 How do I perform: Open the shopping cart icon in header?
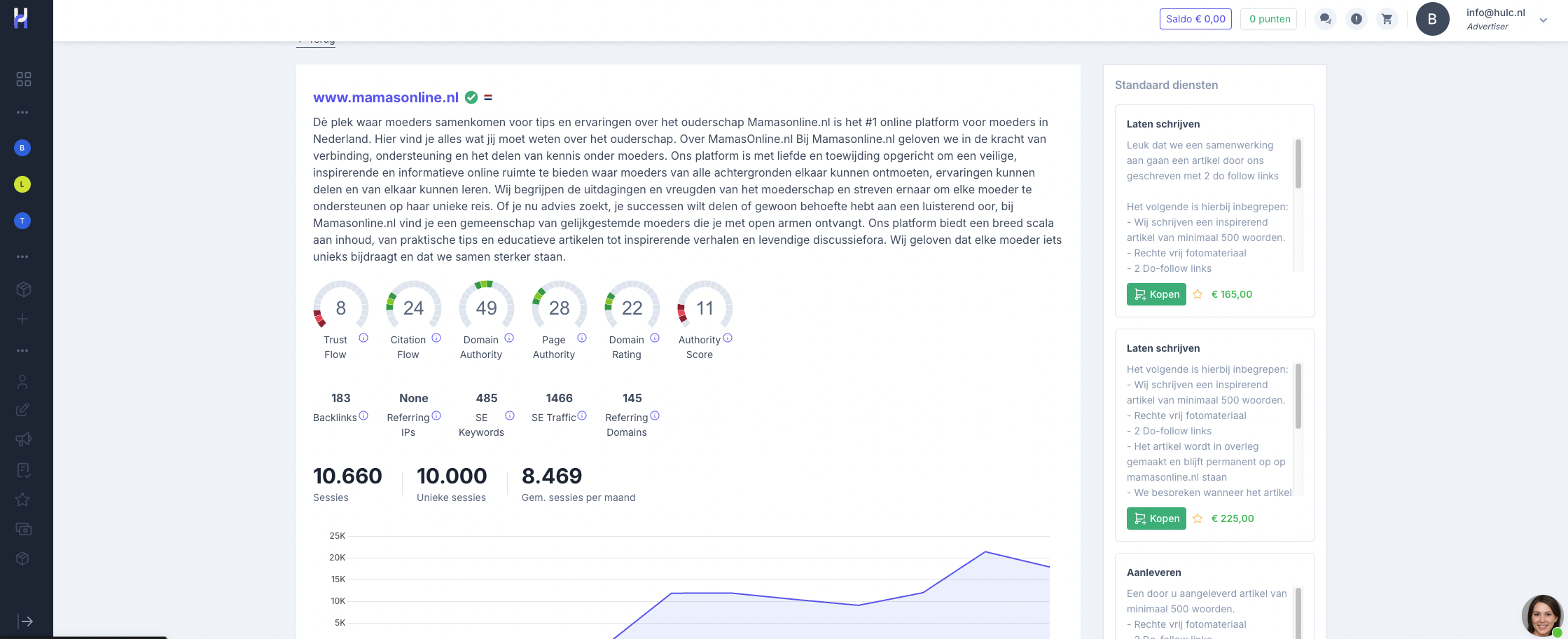[1387, 19]
